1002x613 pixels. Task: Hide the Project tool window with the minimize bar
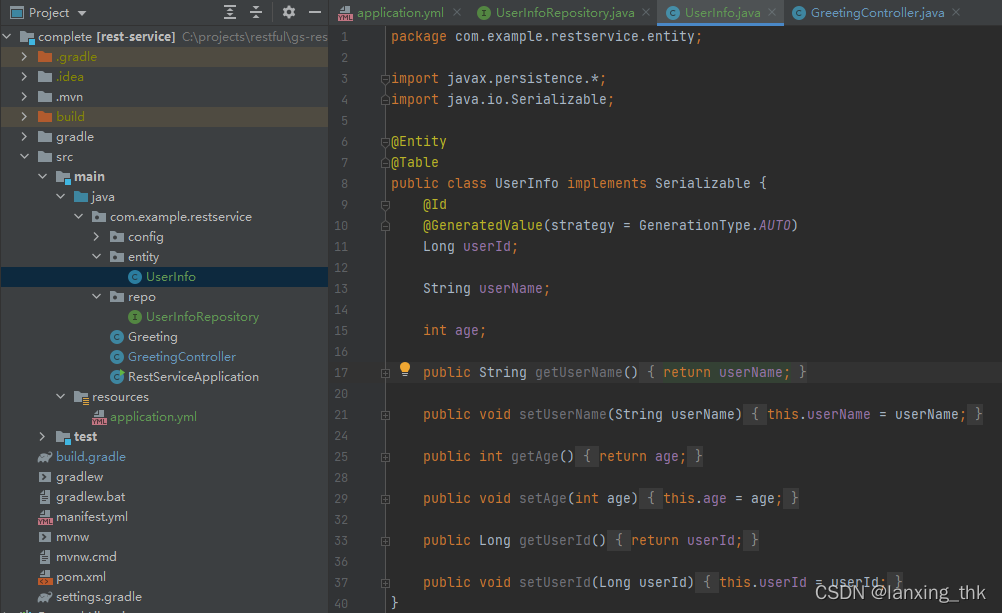(313, 12)
